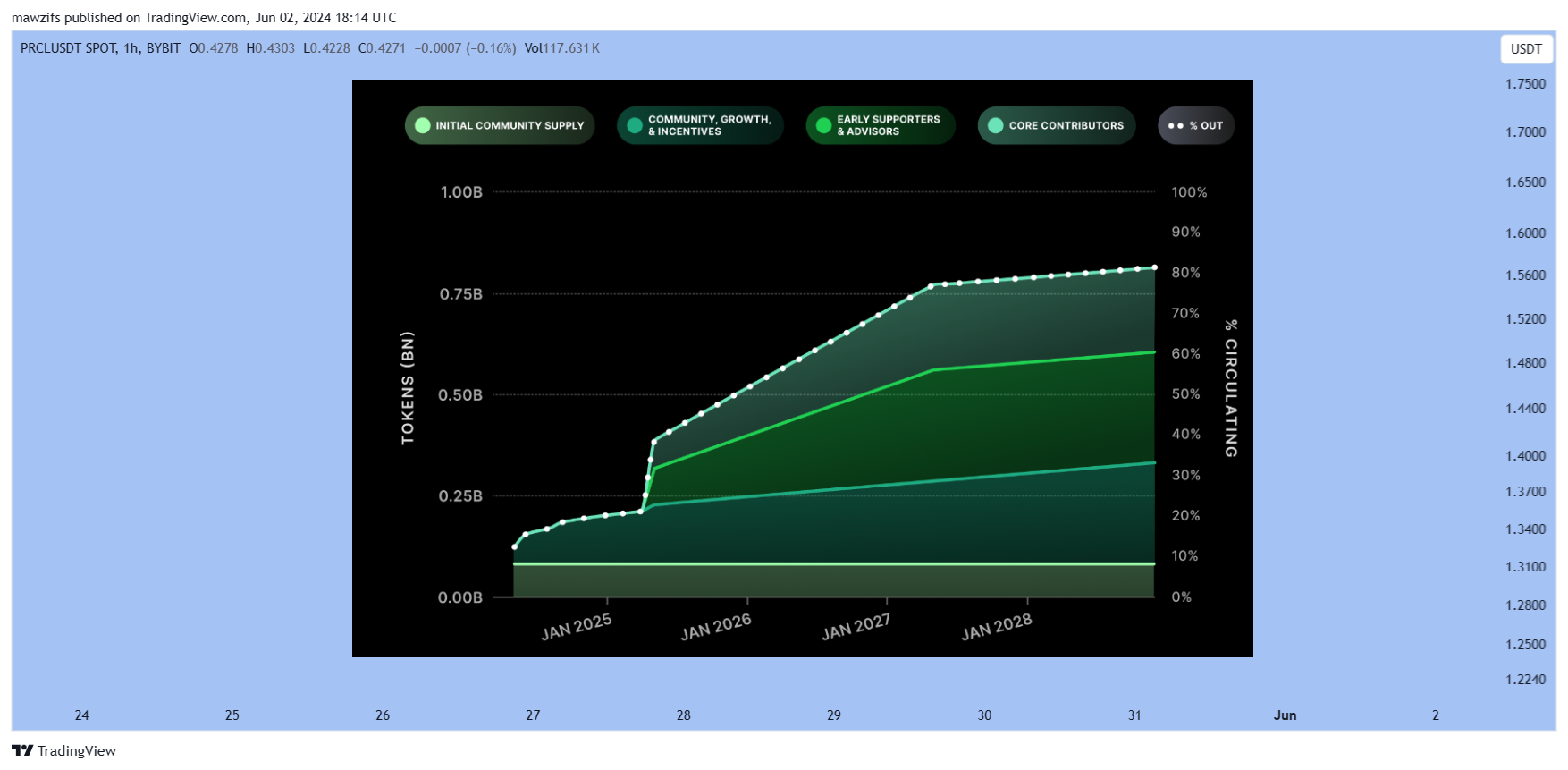Screen dimensions: 1568x770
Task: Toggle the Community, Growth & Incentives legend
Action: (x=700, y=126)
